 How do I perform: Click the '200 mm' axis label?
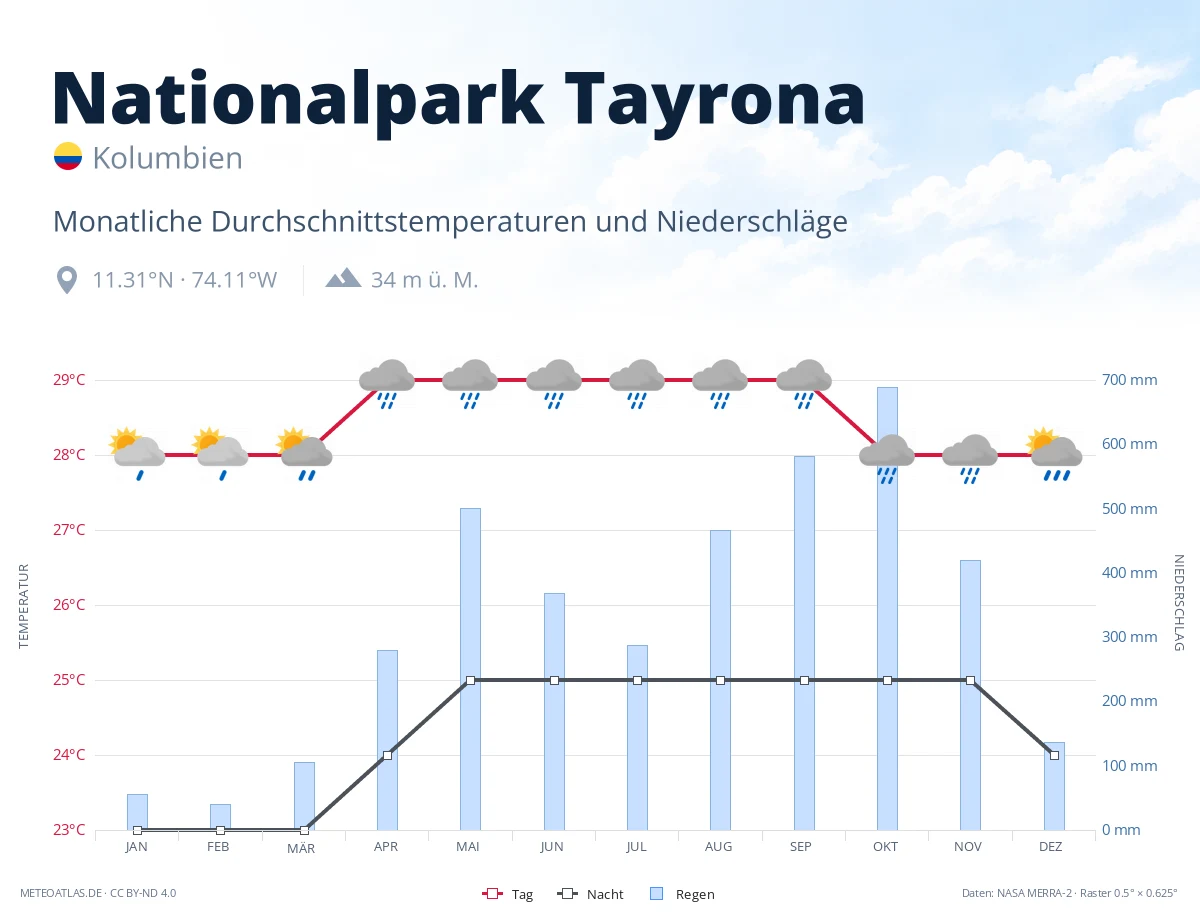(x=1131, y=701)
